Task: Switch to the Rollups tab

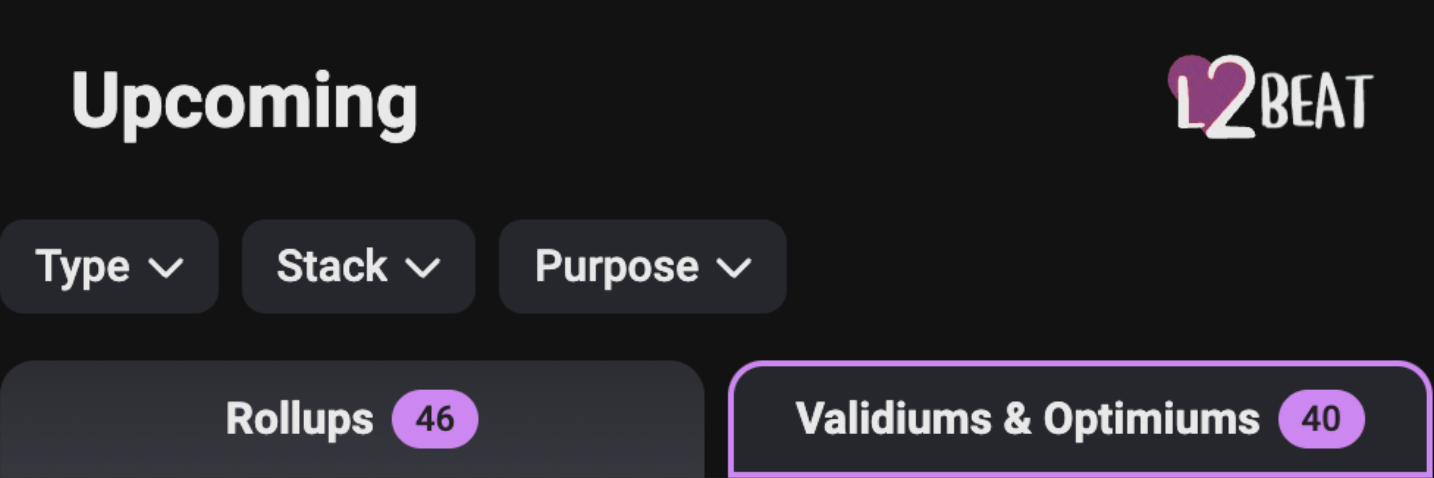Action: pyautogui.click(x=352, y=420)
